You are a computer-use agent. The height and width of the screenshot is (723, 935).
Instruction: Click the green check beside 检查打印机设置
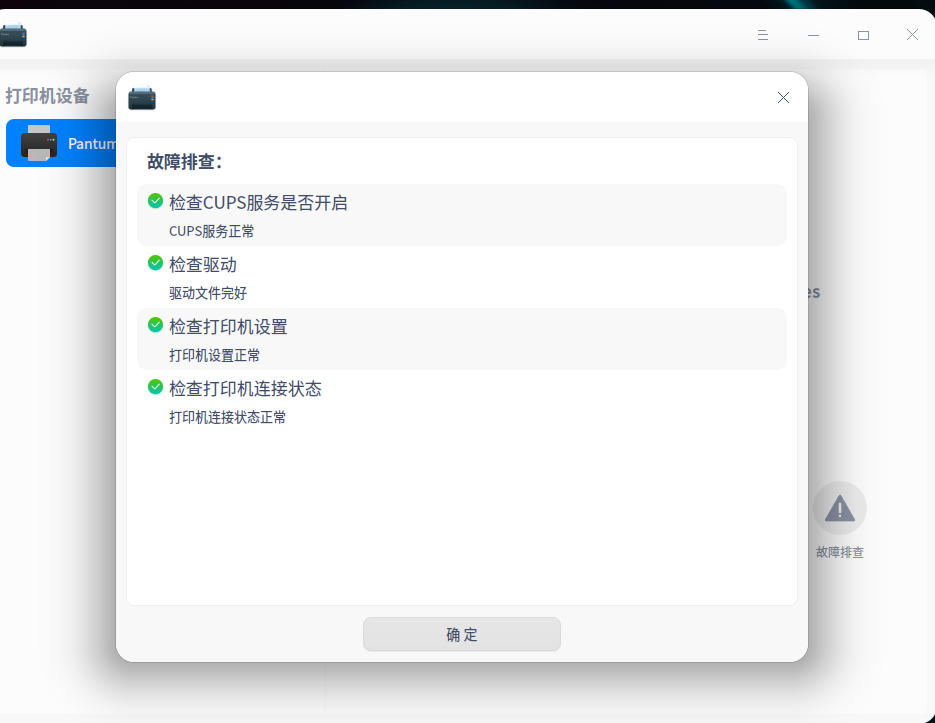pos(155,326)
